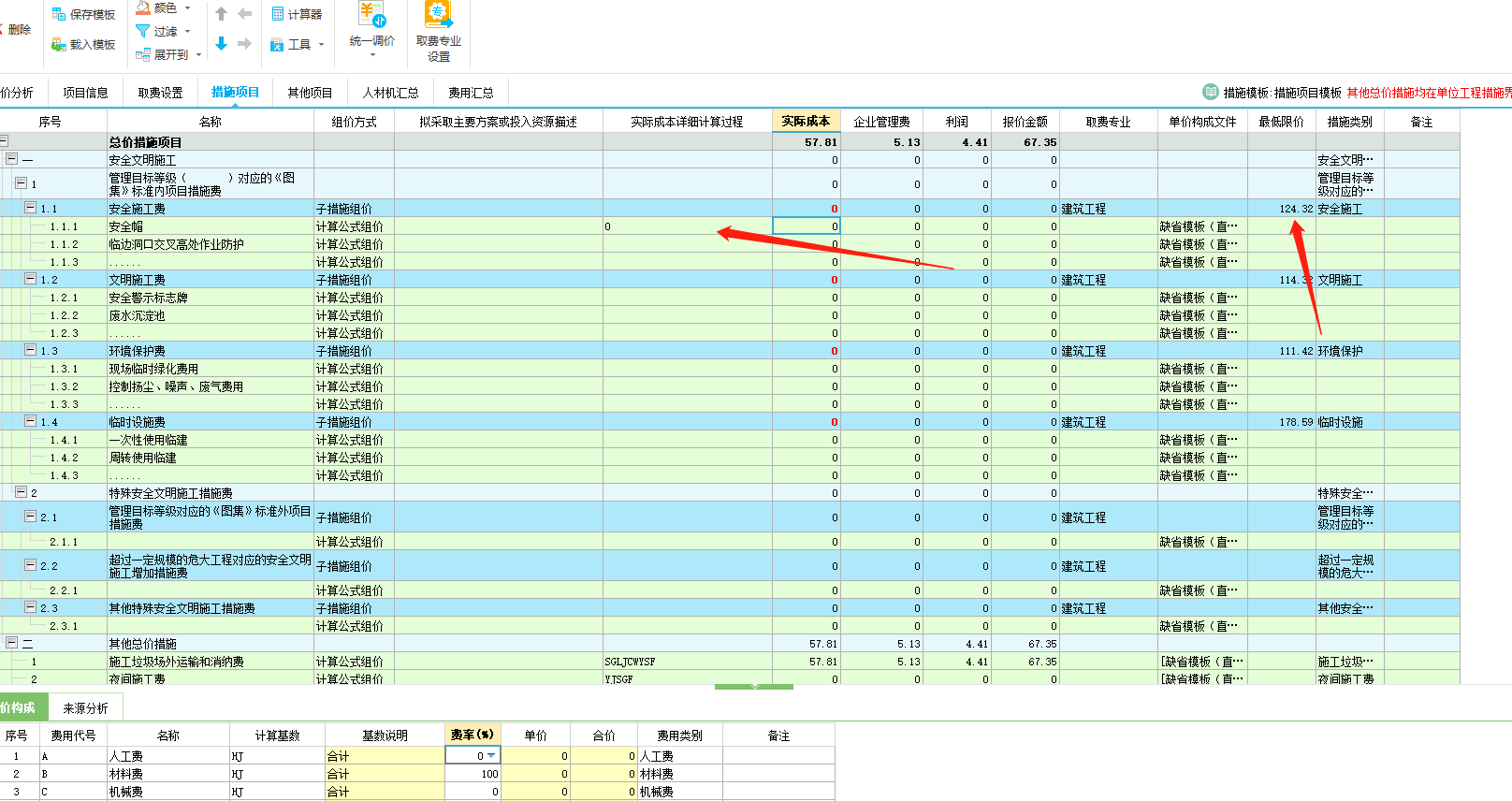
Task: Move row up with the up arrow
Action: tap(221, 14)
